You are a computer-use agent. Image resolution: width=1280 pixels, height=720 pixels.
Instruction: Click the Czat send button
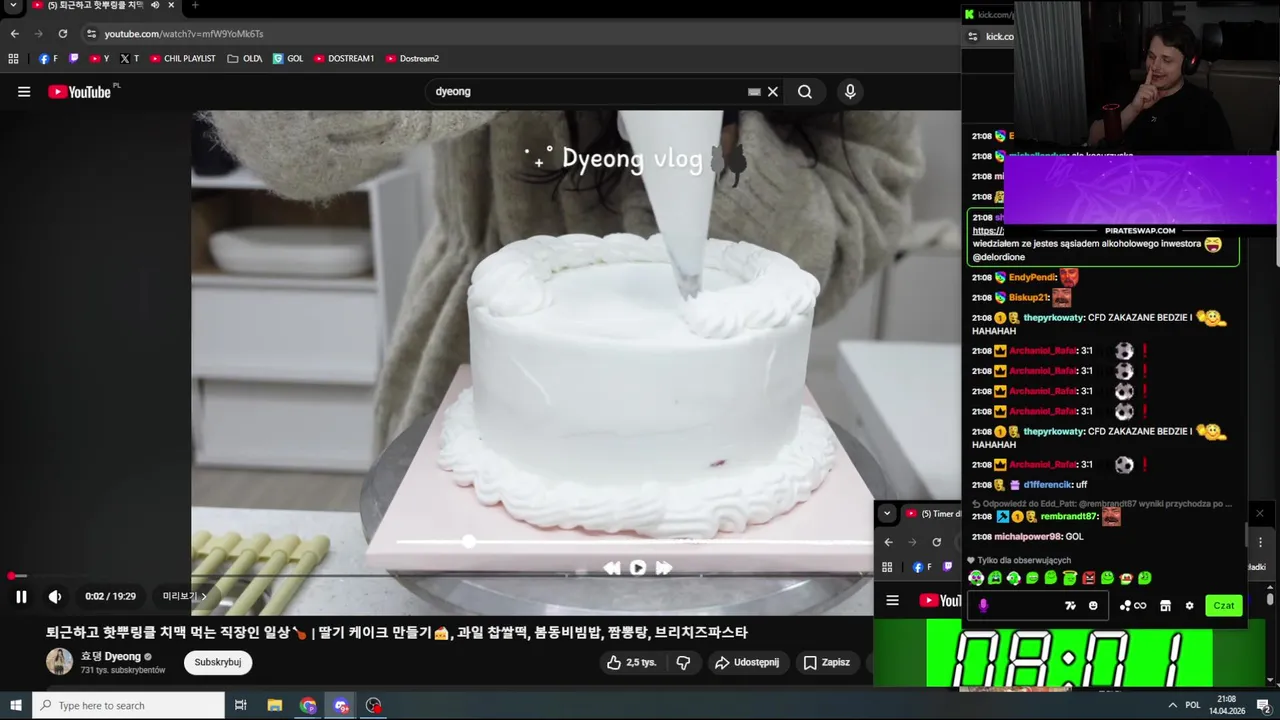(x=1224, y=606)
